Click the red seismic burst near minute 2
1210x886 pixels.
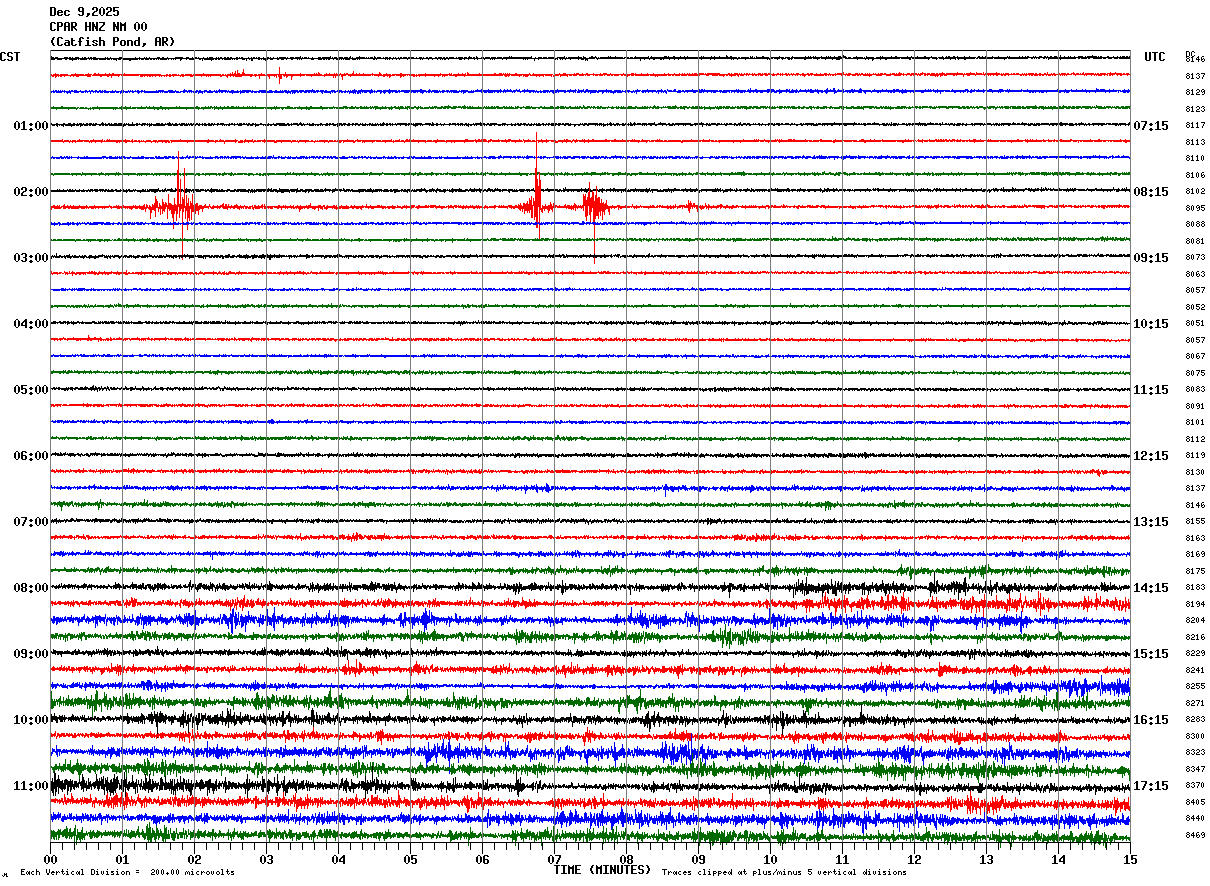tap(177, 205)
